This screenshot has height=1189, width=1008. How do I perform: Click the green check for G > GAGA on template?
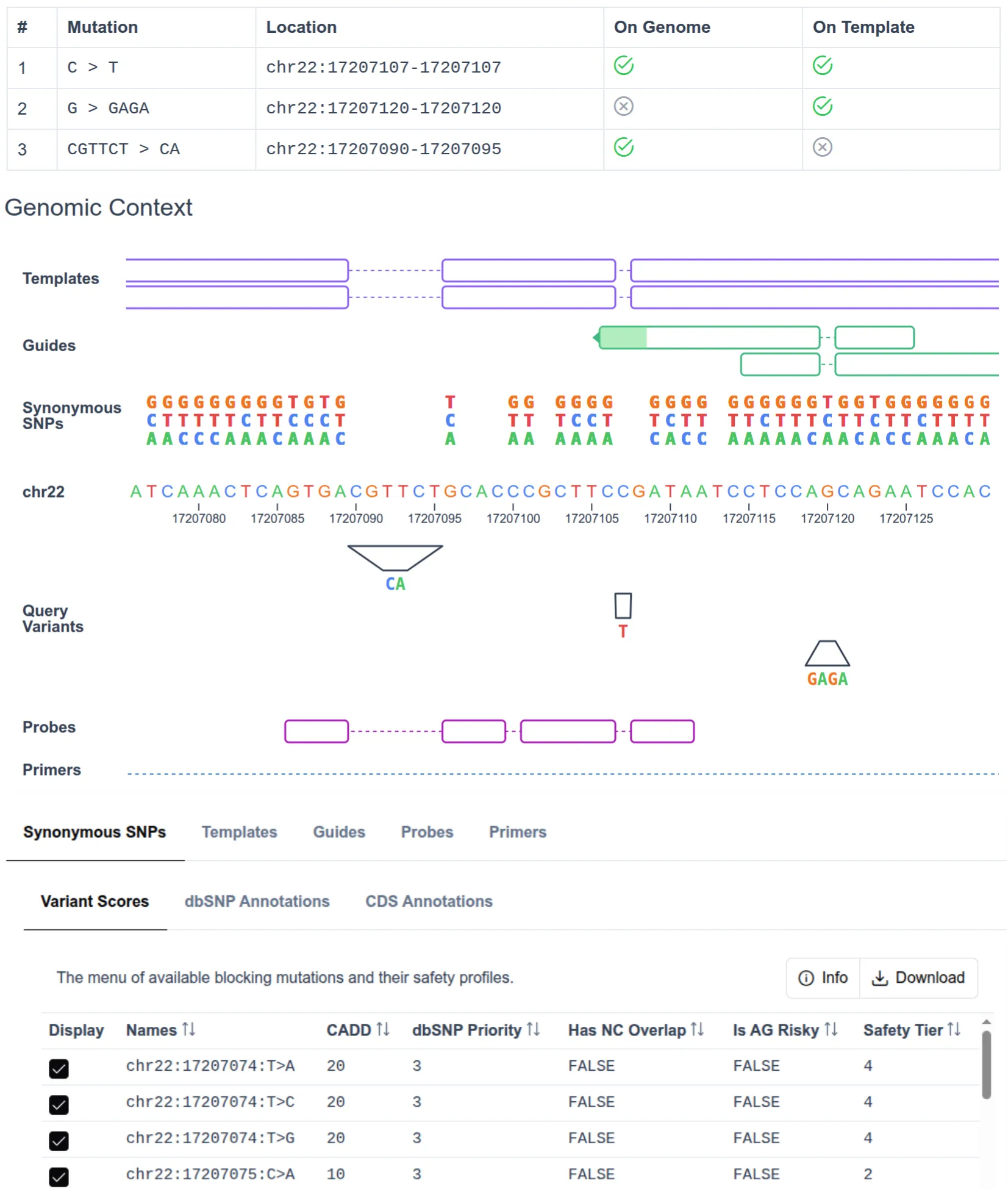click(822, 107)
